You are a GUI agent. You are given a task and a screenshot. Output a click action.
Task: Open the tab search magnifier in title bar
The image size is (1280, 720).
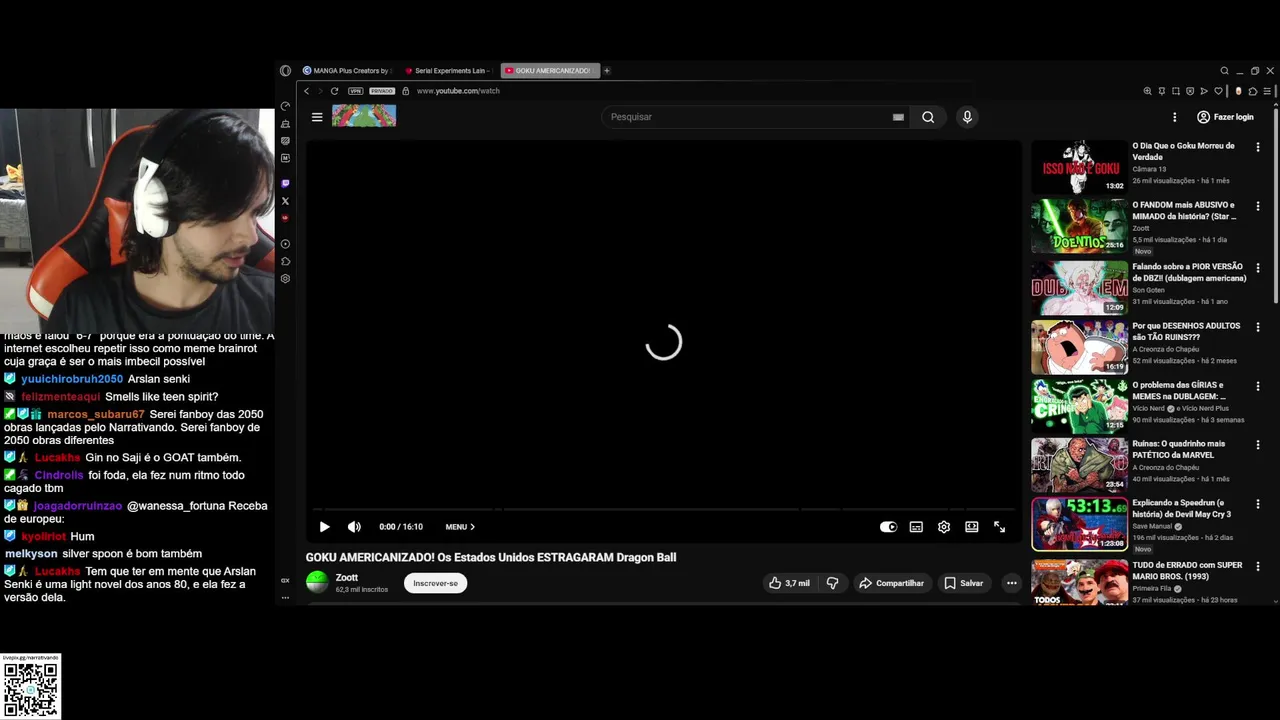[x=1224, y=71]
